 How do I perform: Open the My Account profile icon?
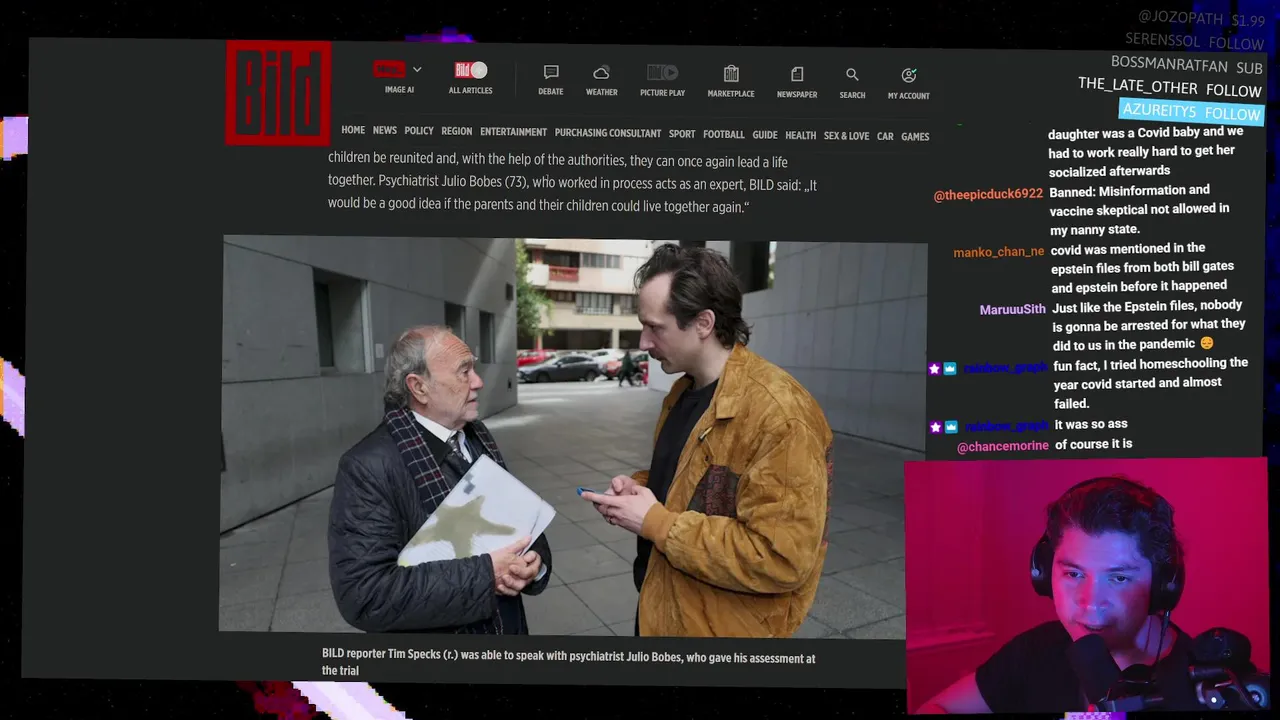tap(909, 75)
